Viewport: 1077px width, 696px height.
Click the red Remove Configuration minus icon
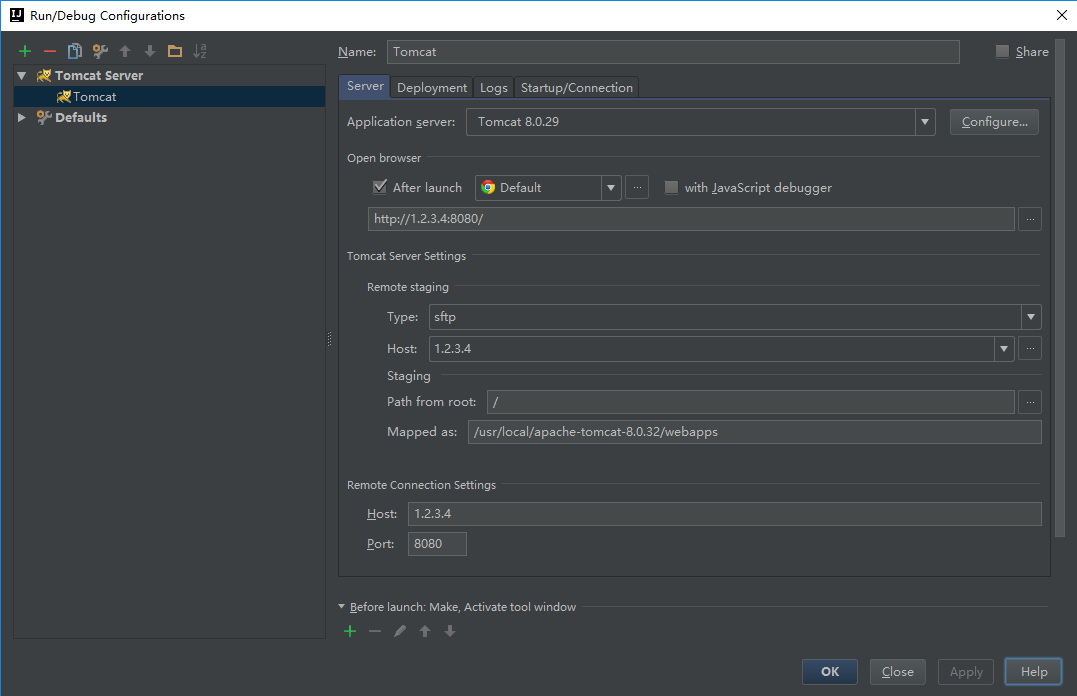(50, 51)
